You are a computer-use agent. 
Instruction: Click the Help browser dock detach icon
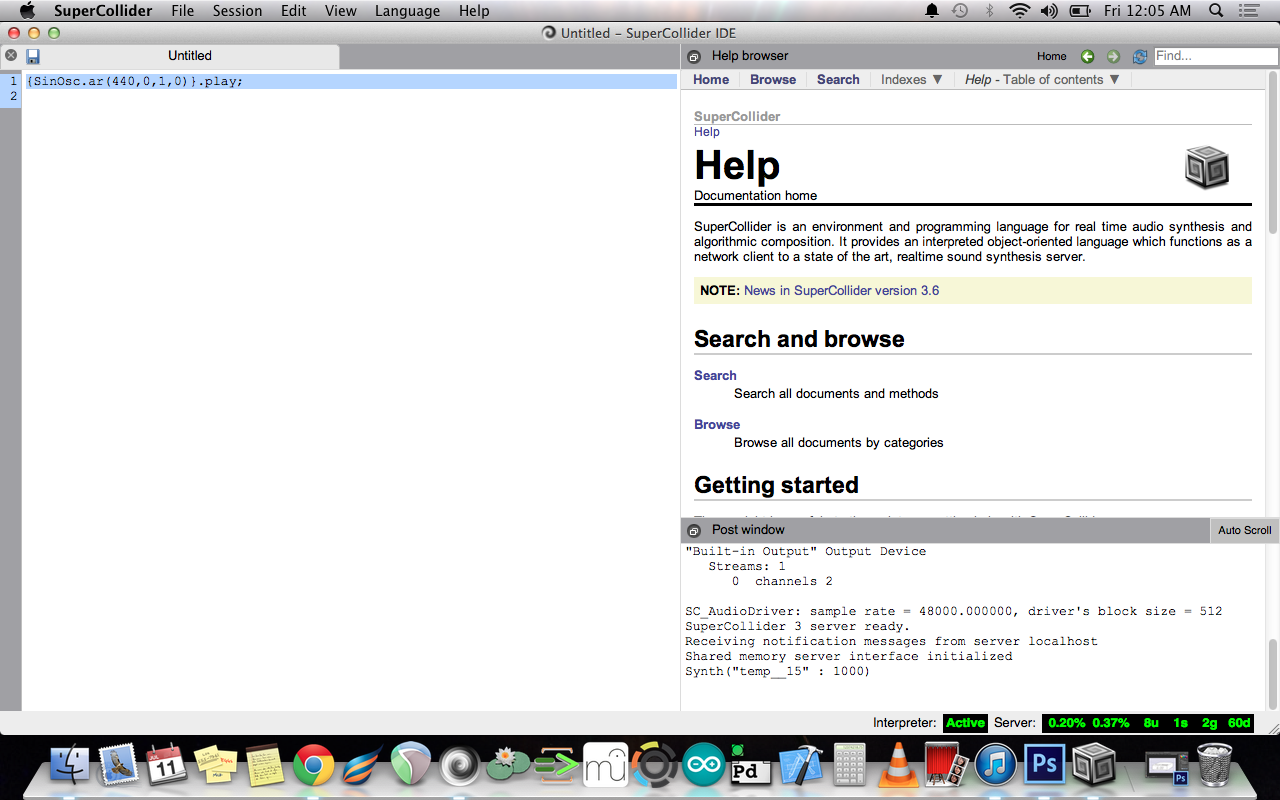(694, 56)
